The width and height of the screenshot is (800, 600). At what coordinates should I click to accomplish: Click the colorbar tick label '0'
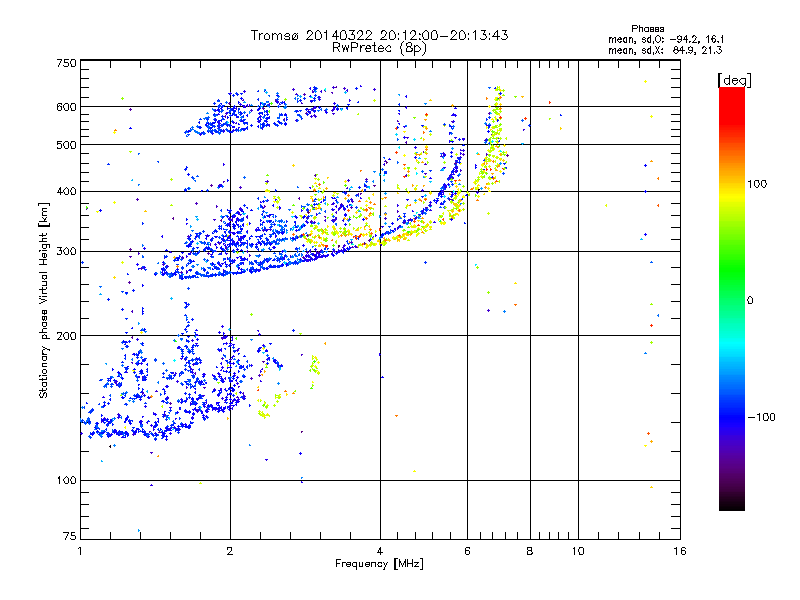pyautogui.click(x=750, y=301)
